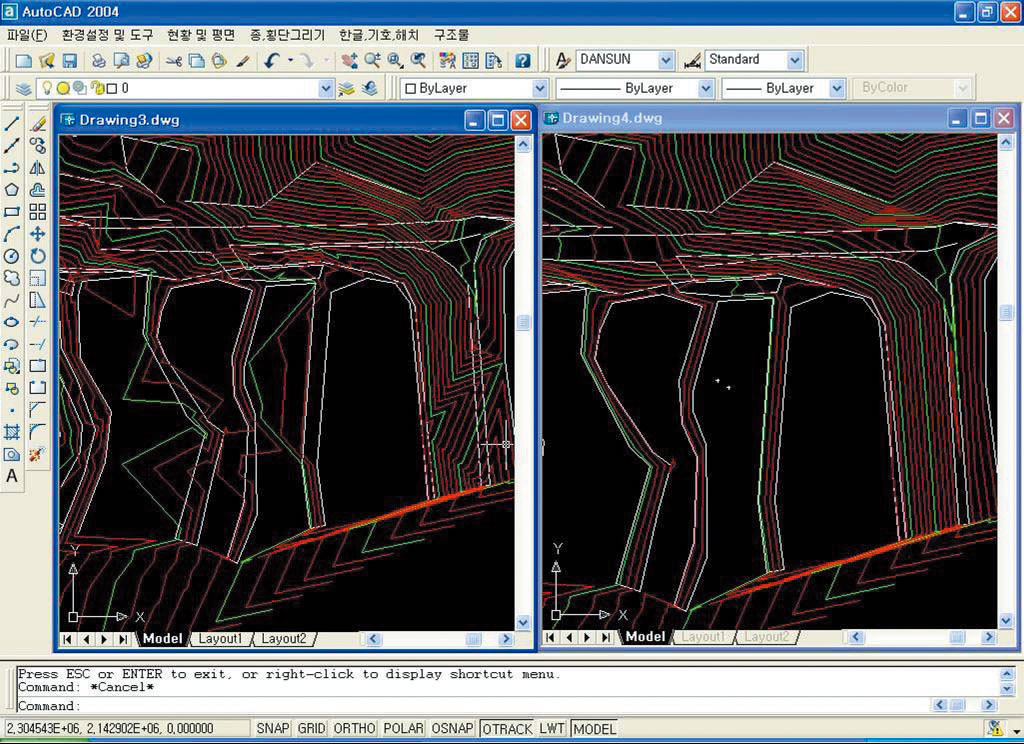The image size is (1024, 744).
Task: Click the Erase modify tool
Action: pyautogui.click(x=38, y=124)
